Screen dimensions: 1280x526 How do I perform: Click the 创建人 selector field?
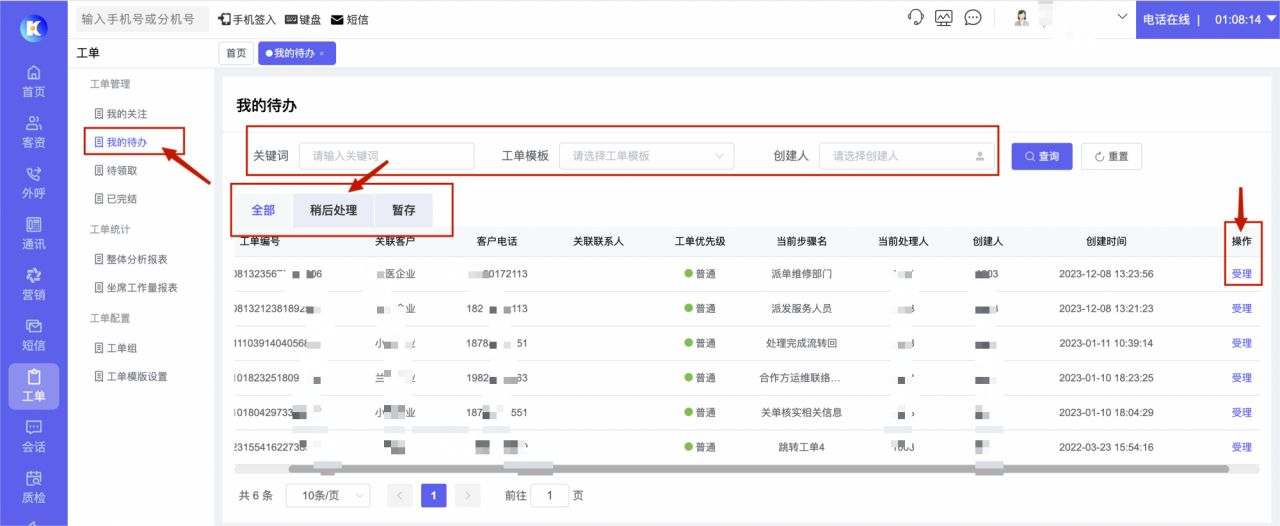click(907, 156)
